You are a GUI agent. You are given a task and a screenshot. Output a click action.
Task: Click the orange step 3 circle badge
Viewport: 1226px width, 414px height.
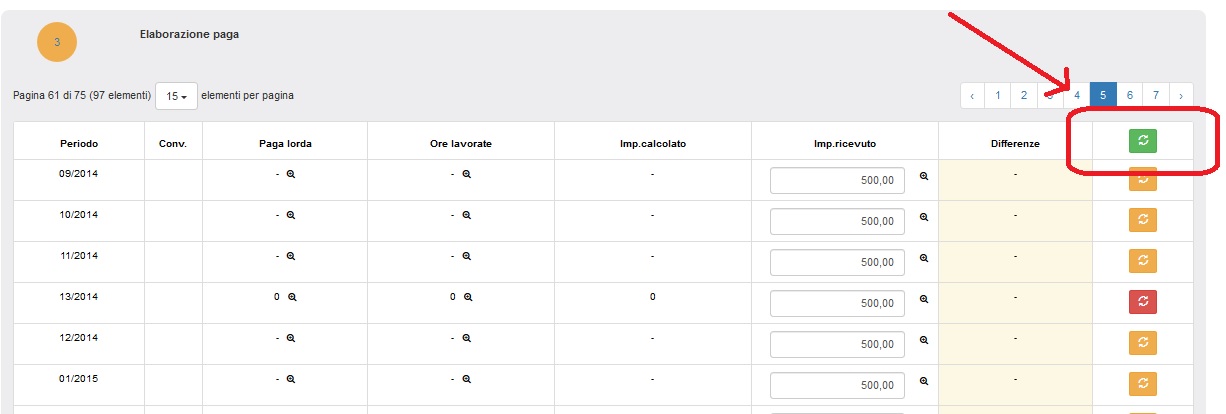pyautogui.click(x=57, y=42)
